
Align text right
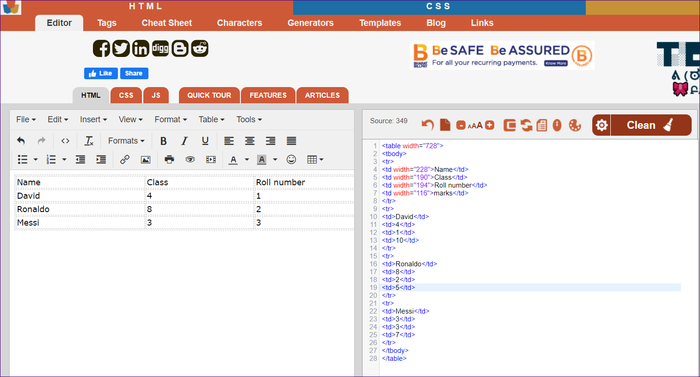(271, 141)
